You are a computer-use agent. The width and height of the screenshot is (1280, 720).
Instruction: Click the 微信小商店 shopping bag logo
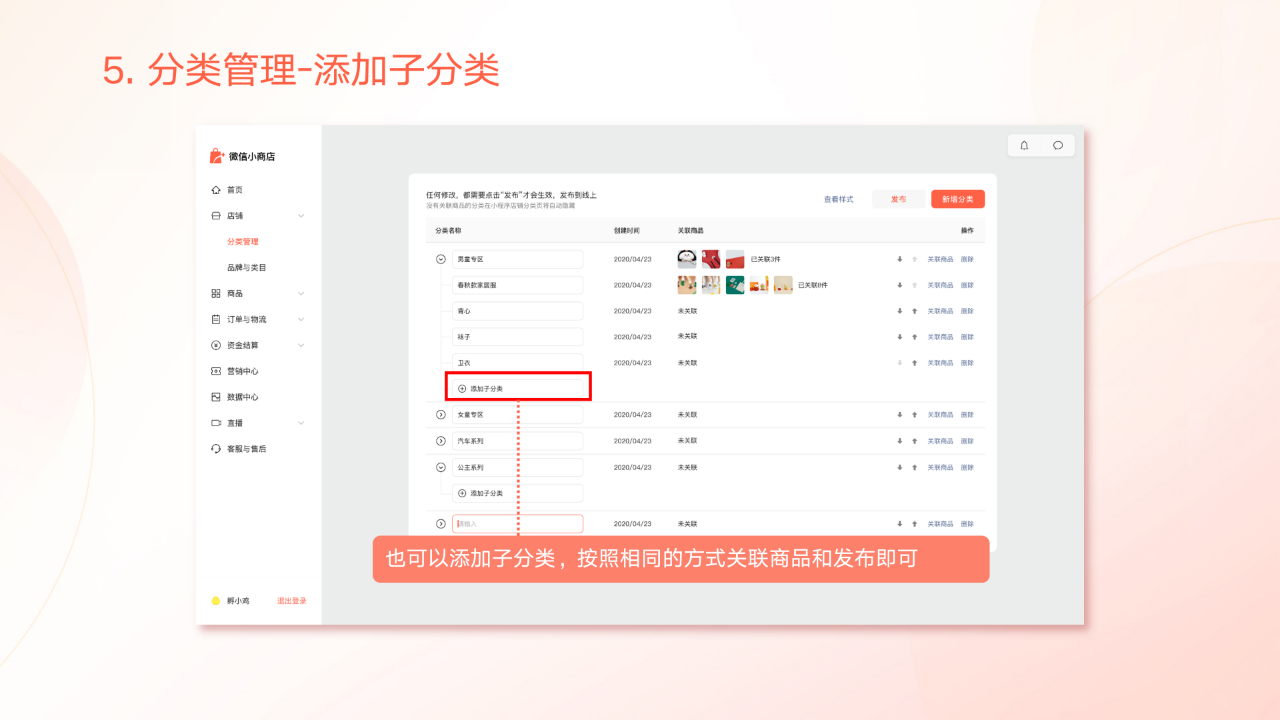click(216, 156)
